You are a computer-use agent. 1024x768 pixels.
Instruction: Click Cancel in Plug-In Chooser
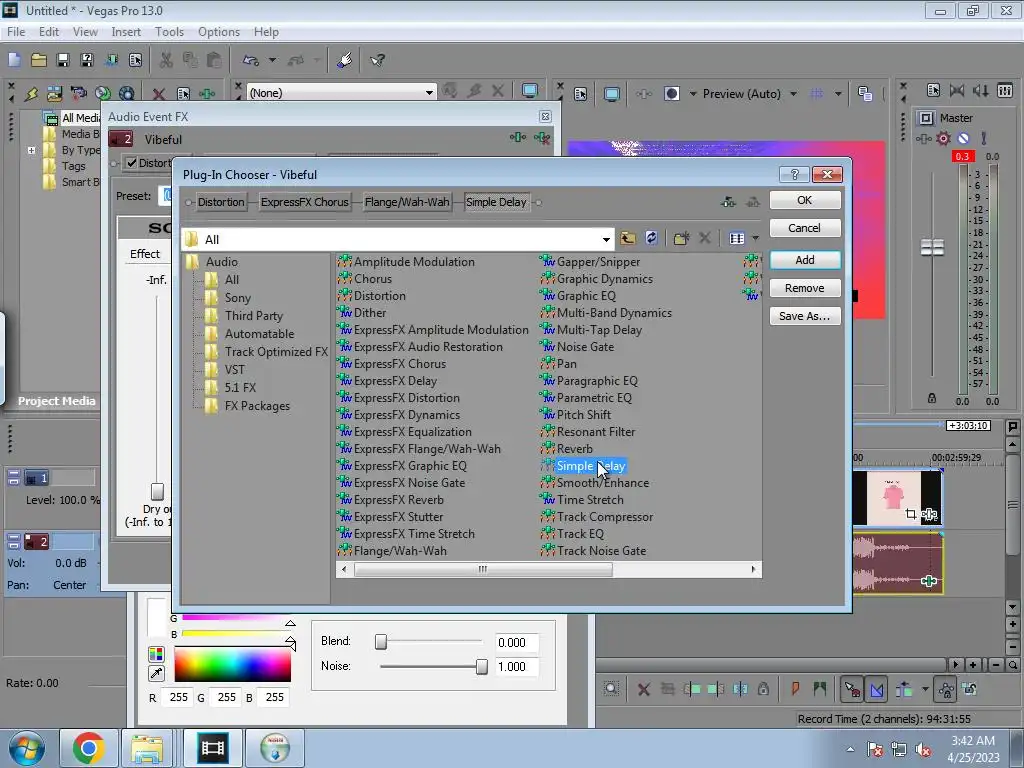tap(805, 228)
